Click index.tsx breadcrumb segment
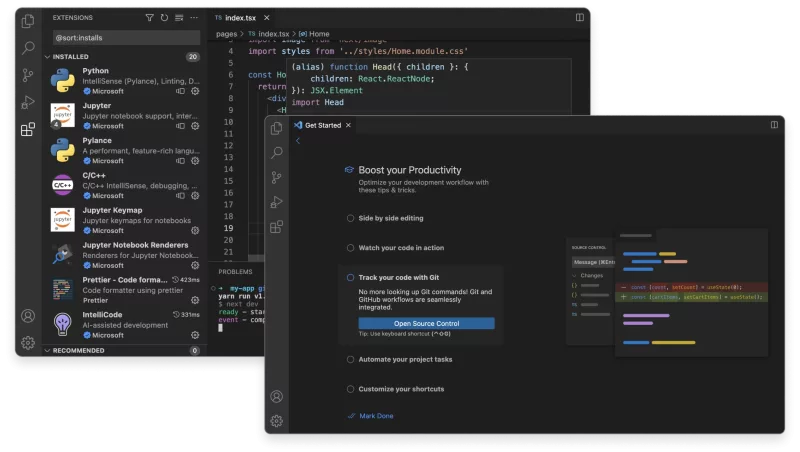Screen dimensions: 800x452 click(273, 34)
